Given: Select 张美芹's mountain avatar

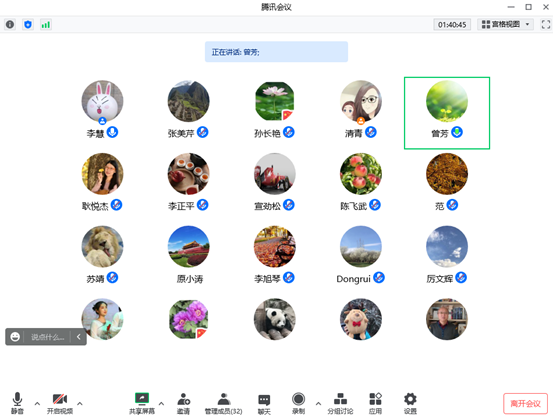Looking at the screenshot, I should tap(188, 101).
